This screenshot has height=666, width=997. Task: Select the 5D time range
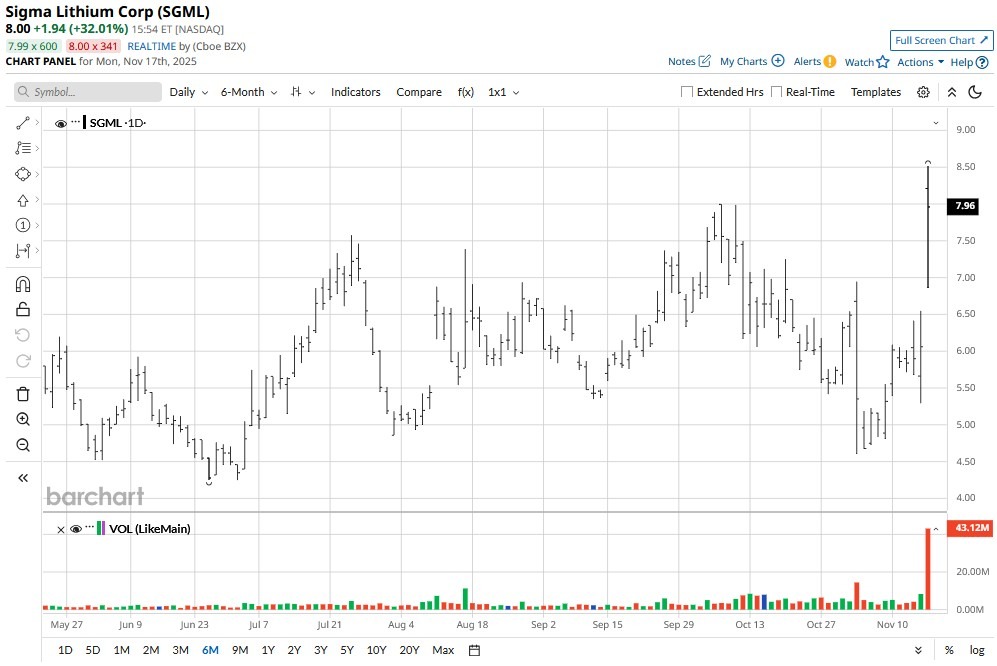[x=93, y=650]
